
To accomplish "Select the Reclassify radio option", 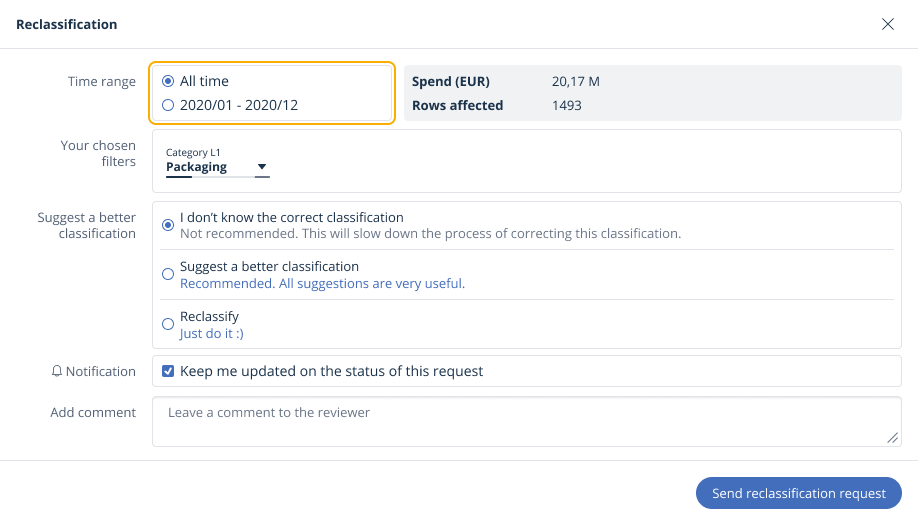I will point(168,324).
